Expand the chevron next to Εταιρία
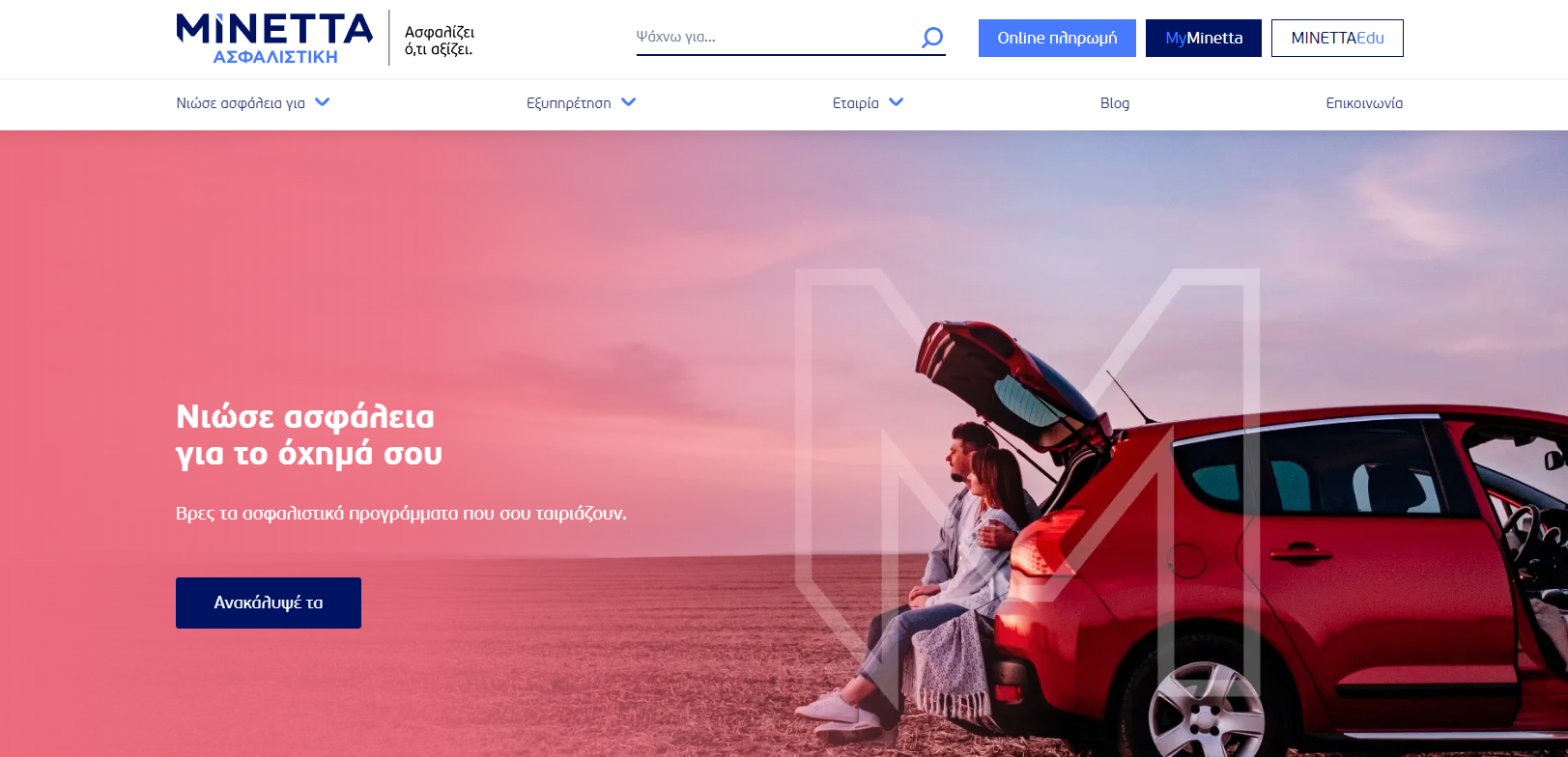This screenshot has height=757, width=1568. pos(897,102)
